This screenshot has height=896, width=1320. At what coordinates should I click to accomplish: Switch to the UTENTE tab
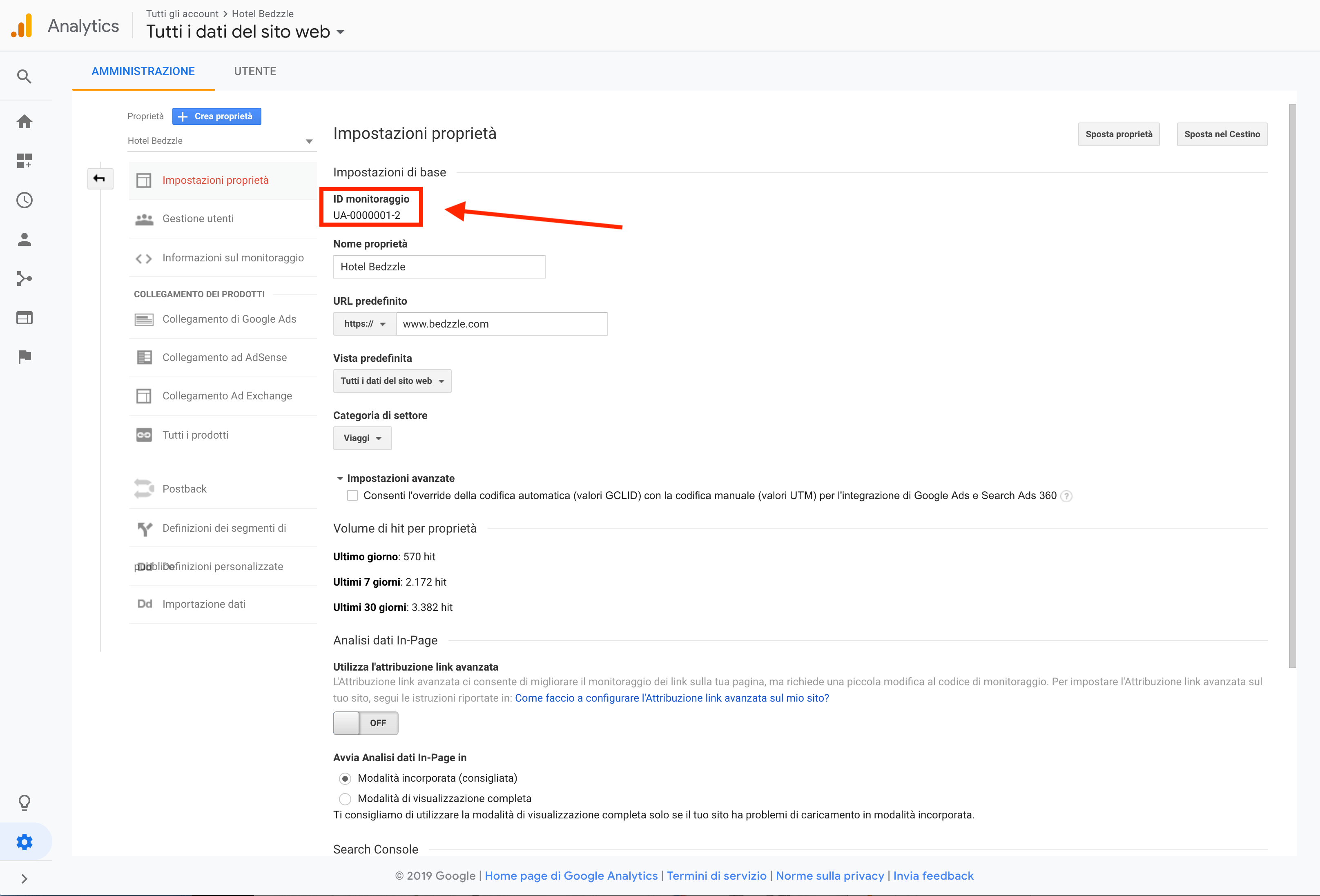pos(255,71)
